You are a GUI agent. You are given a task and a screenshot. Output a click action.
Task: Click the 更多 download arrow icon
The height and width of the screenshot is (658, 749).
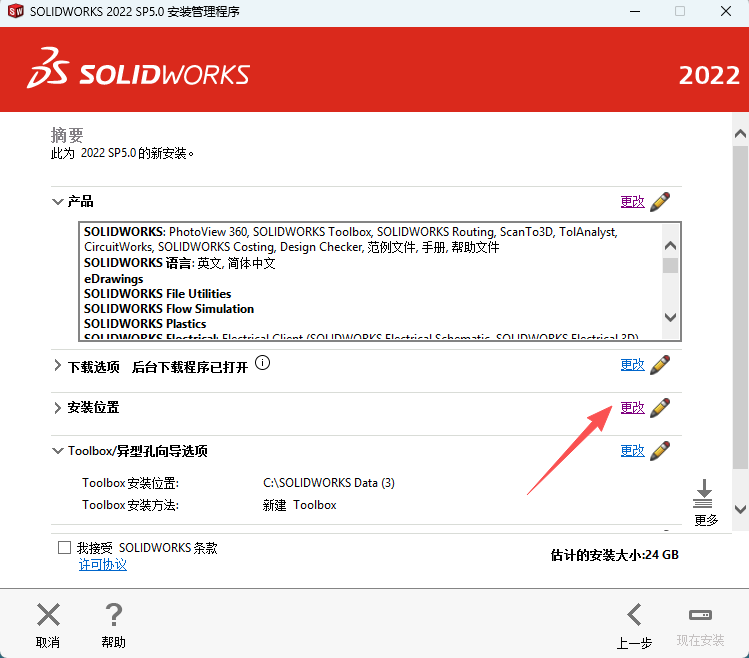(x=703, y=494)
